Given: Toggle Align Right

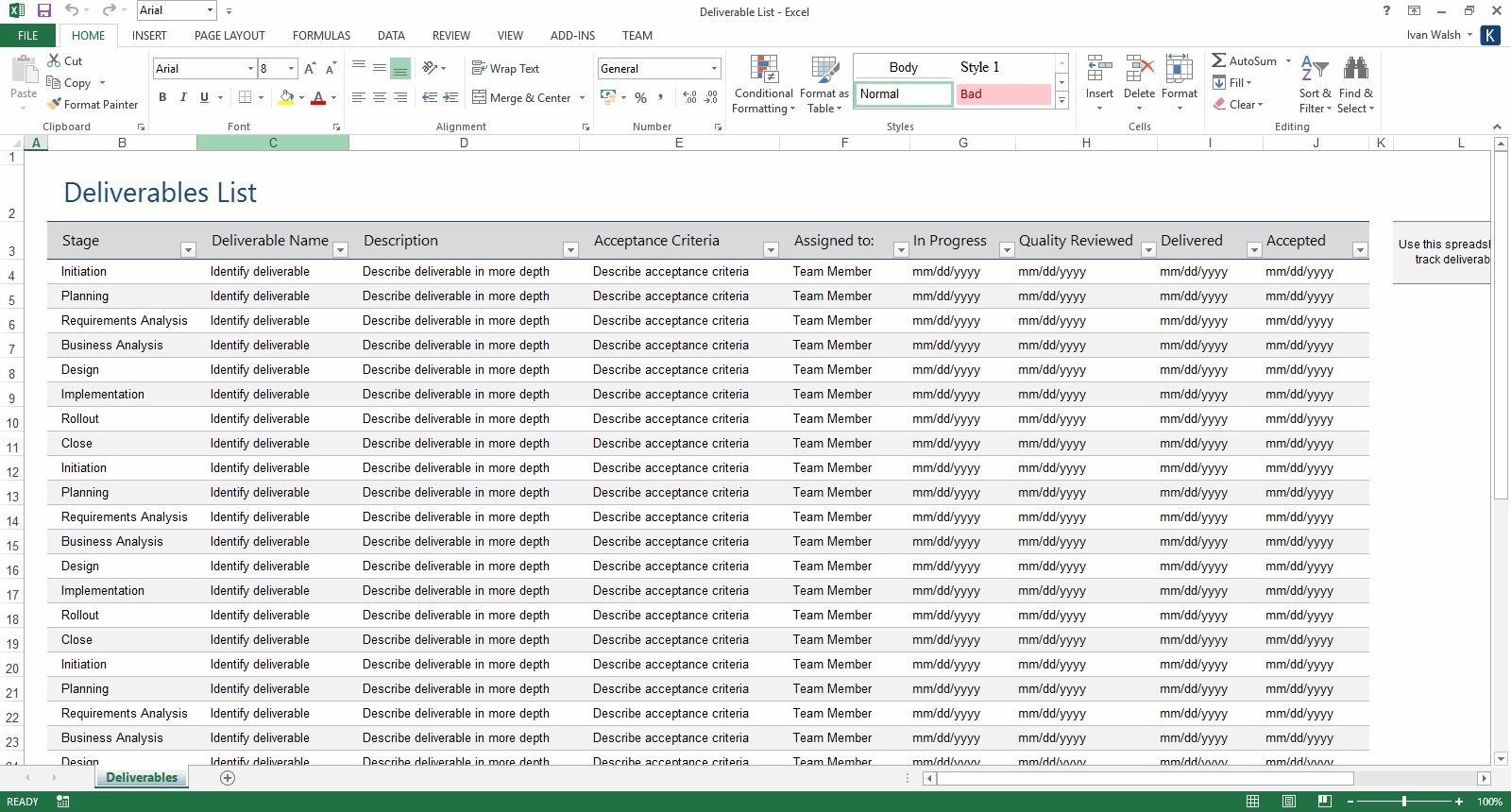Looking at the screenshot, I should (x=400, y=97).
